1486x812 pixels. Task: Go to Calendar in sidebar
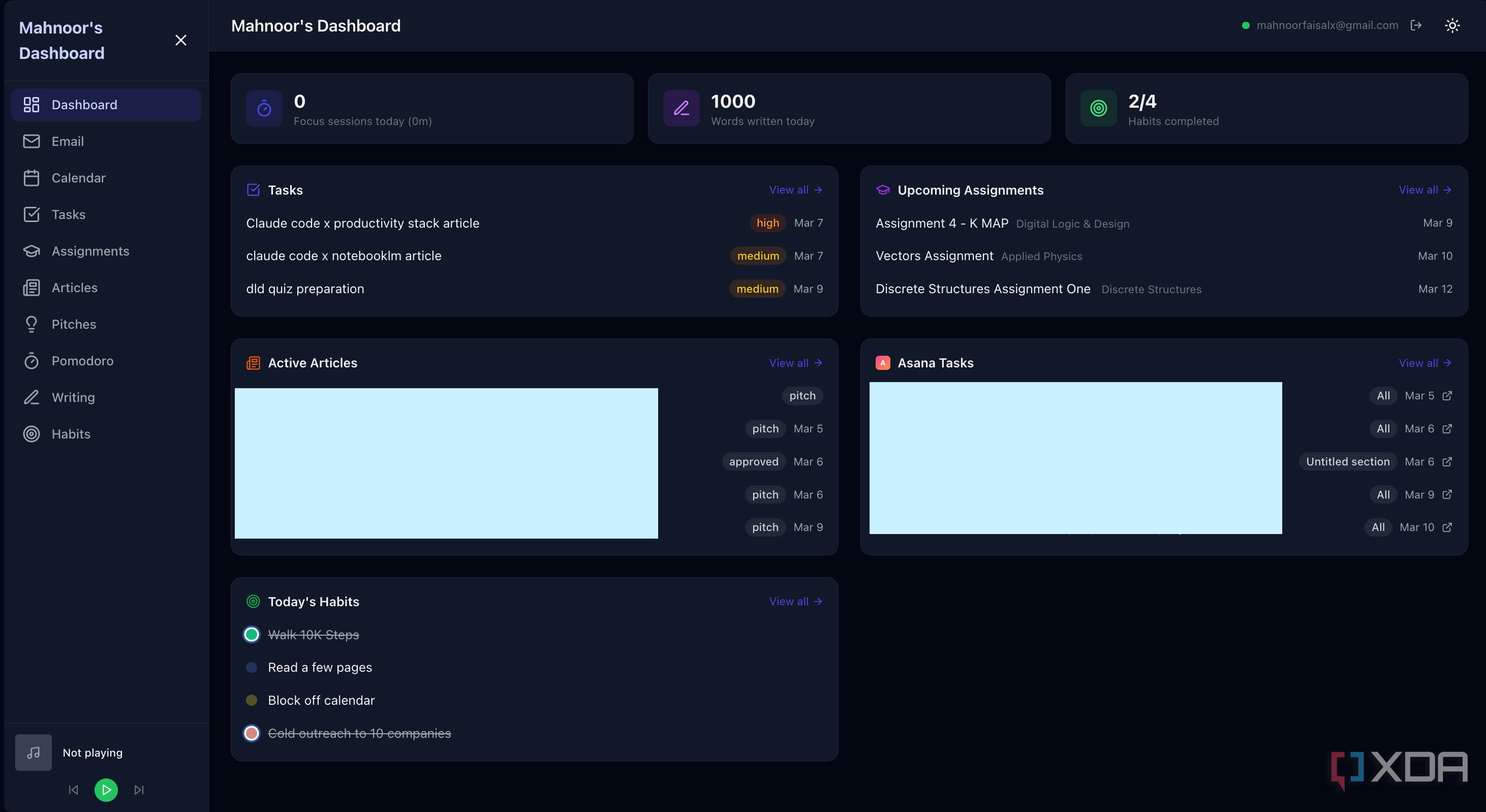(106, 178)
